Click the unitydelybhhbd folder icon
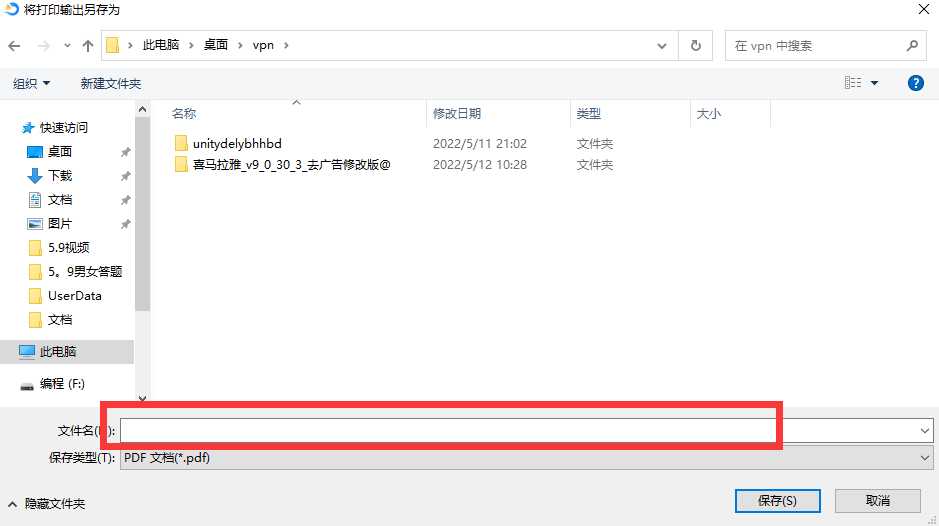The image size is (939, 526). click(x=181, y=143)
